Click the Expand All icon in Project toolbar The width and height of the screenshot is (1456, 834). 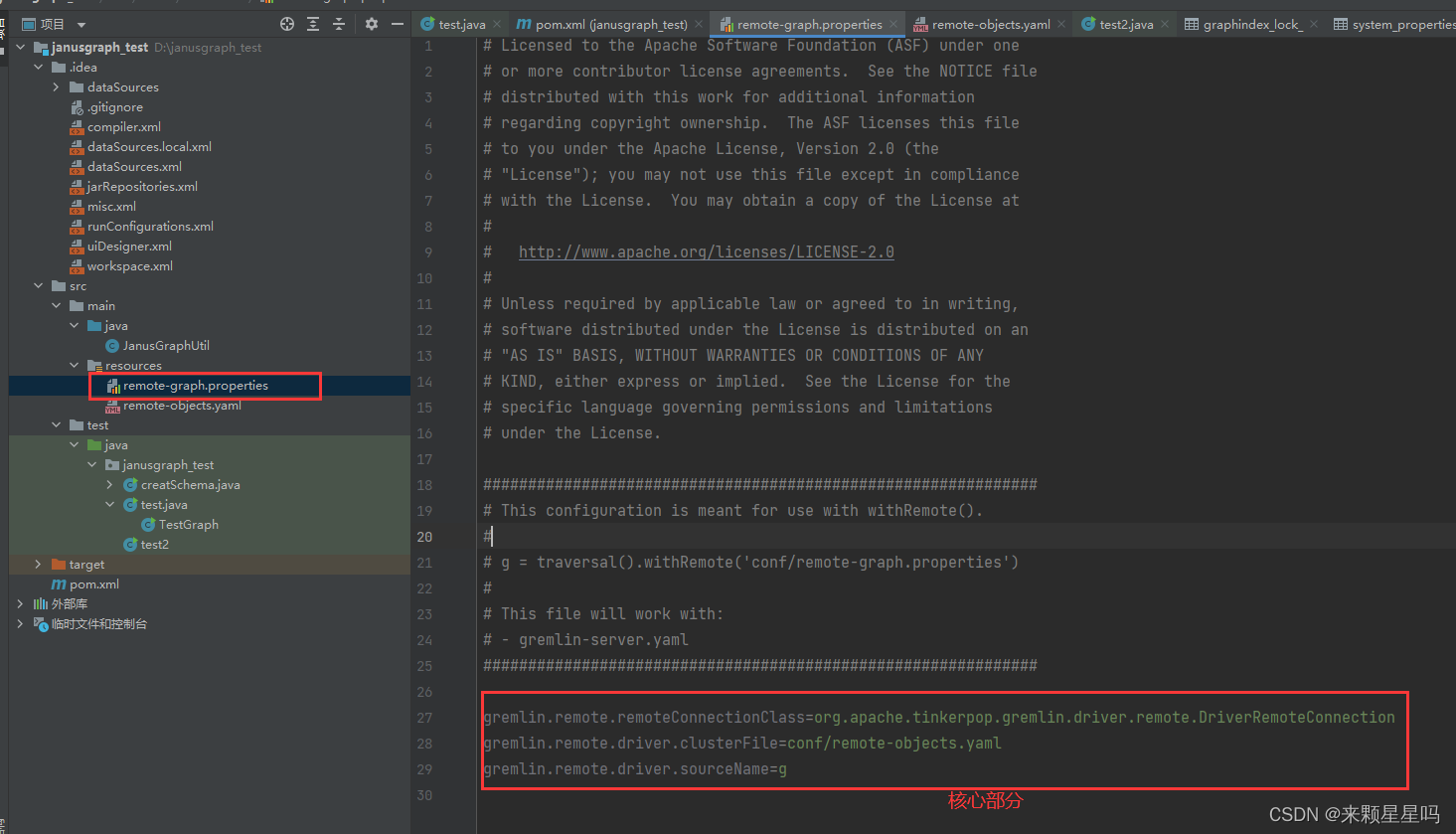tap(313, 23)
